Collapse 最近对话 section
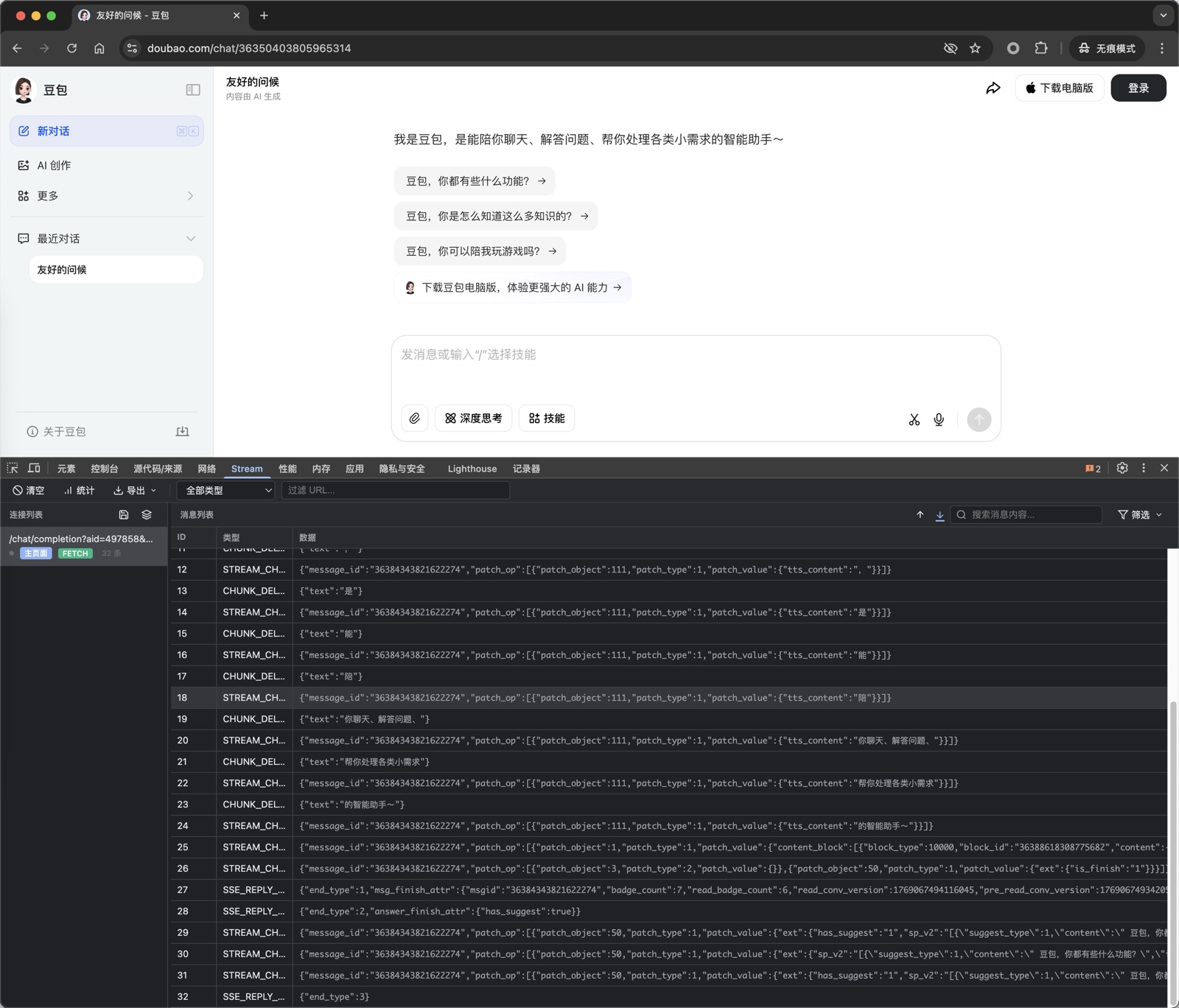This screenshot has height=1008, width=1179. tap(191, 239)
